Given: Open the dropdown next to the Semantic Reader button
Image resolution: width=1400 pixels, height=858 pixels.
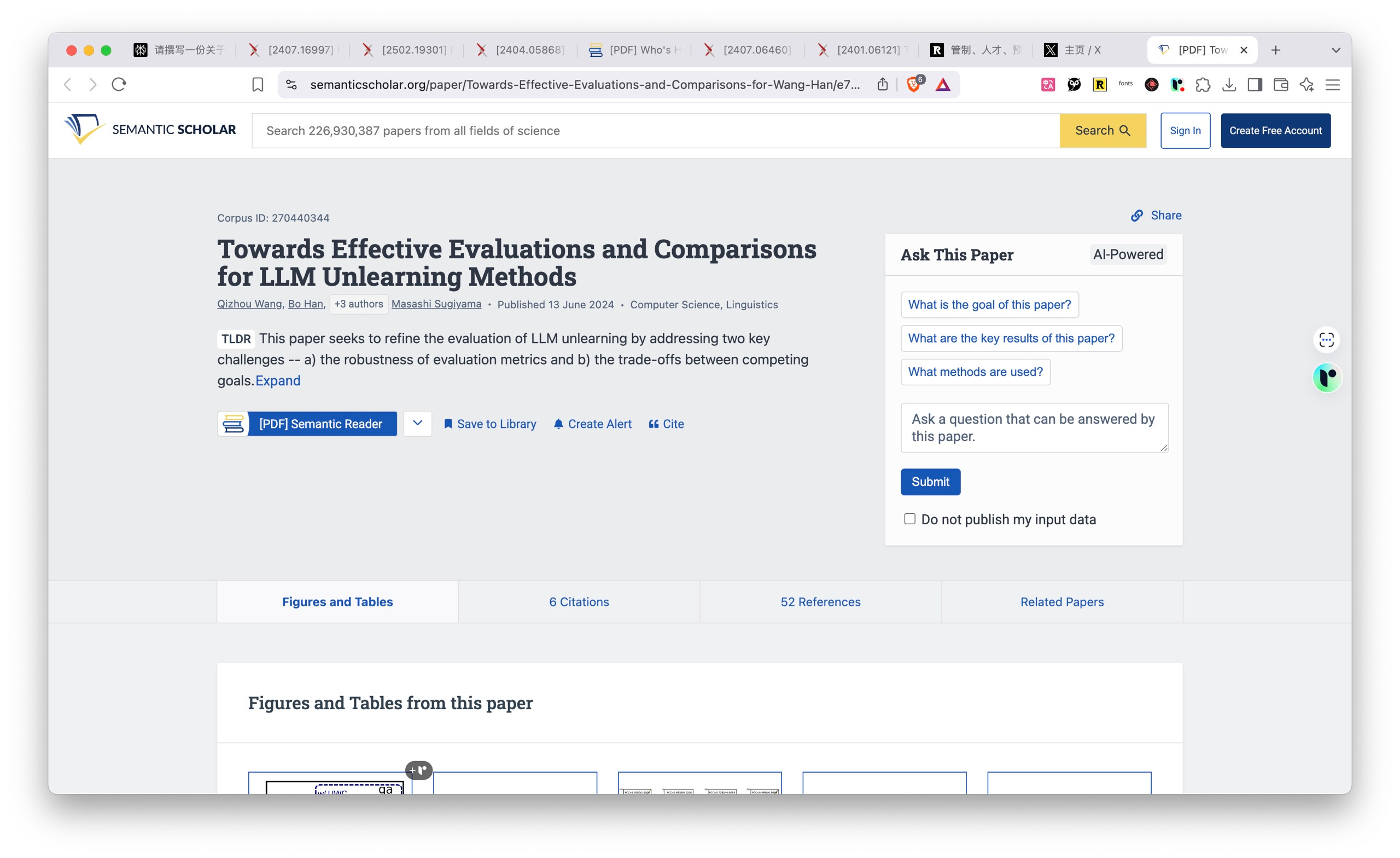Looking at the screenshot, I should 418,423.
